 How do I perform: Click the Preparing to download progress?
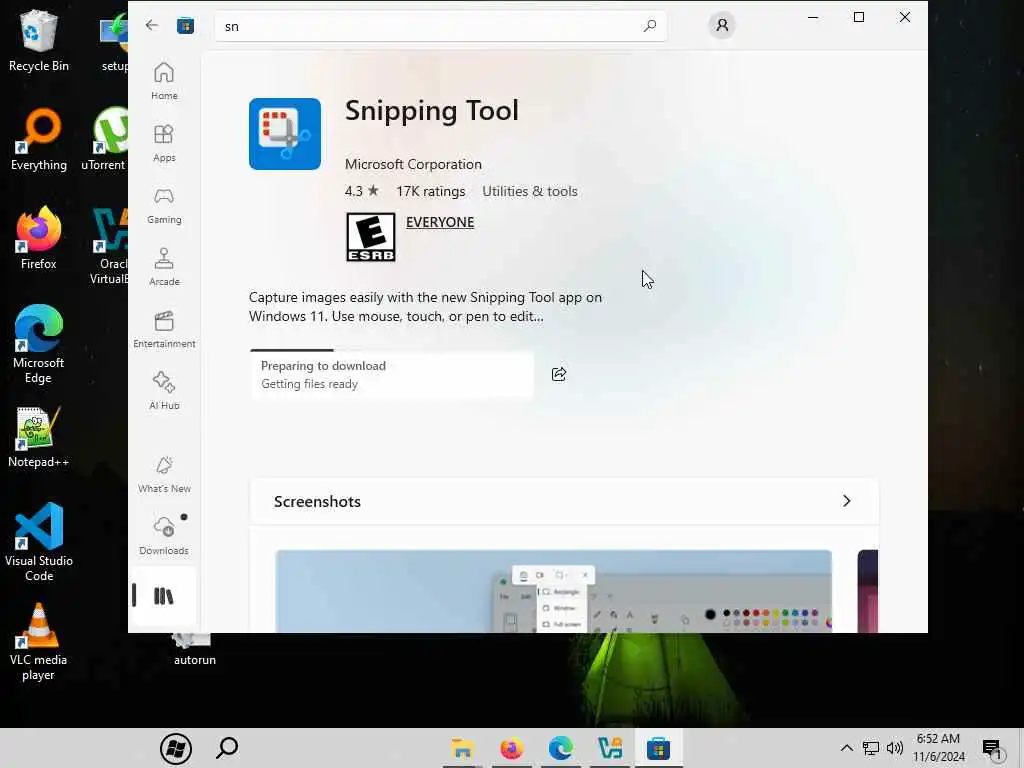pyautogui.click(x=392, y=374)
